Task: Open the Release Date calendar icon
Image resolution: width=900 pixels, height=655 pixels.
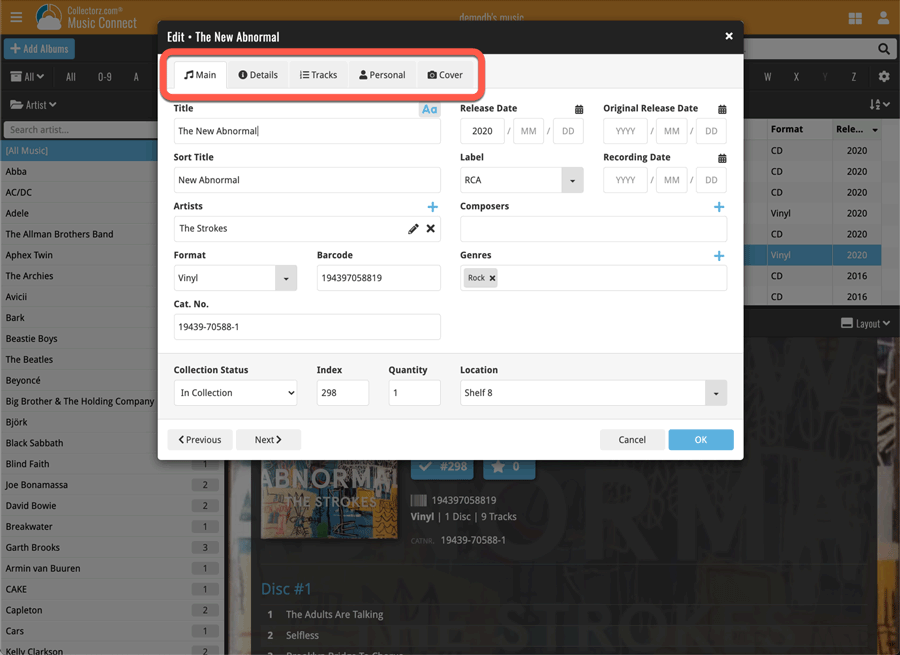Action: [x=579, y=109]
